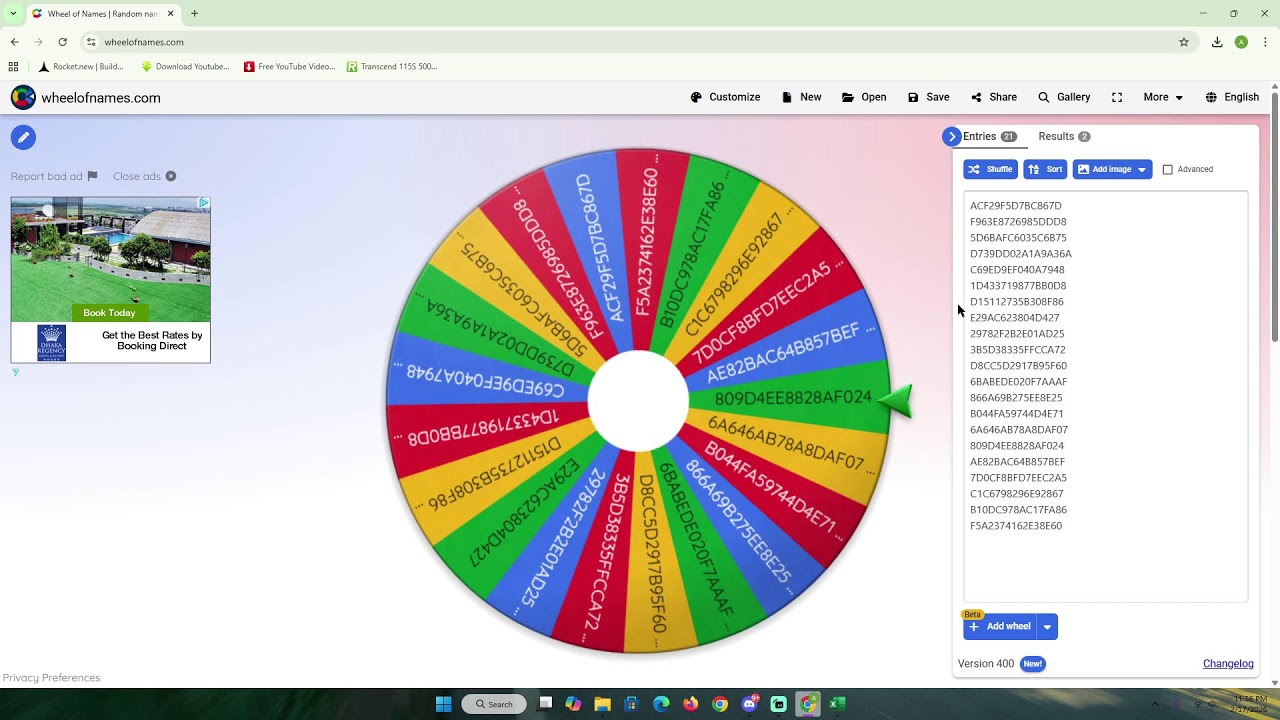Click entry text F5A2374162E38E60 in the list
The width and height of the screenshot is (1280, 720).
(x=1016, y=526)
